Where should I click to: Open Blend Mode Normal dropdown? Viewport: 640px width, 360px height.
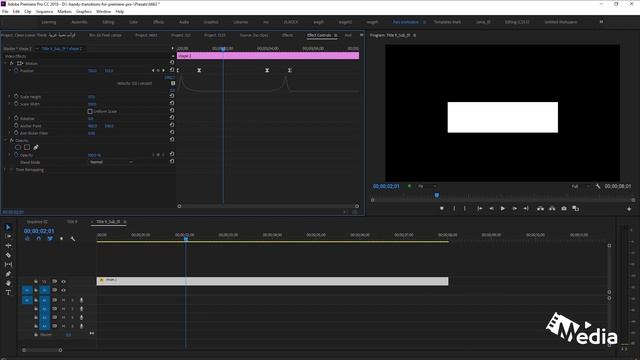pyautogui.click(x=111, y=162)
